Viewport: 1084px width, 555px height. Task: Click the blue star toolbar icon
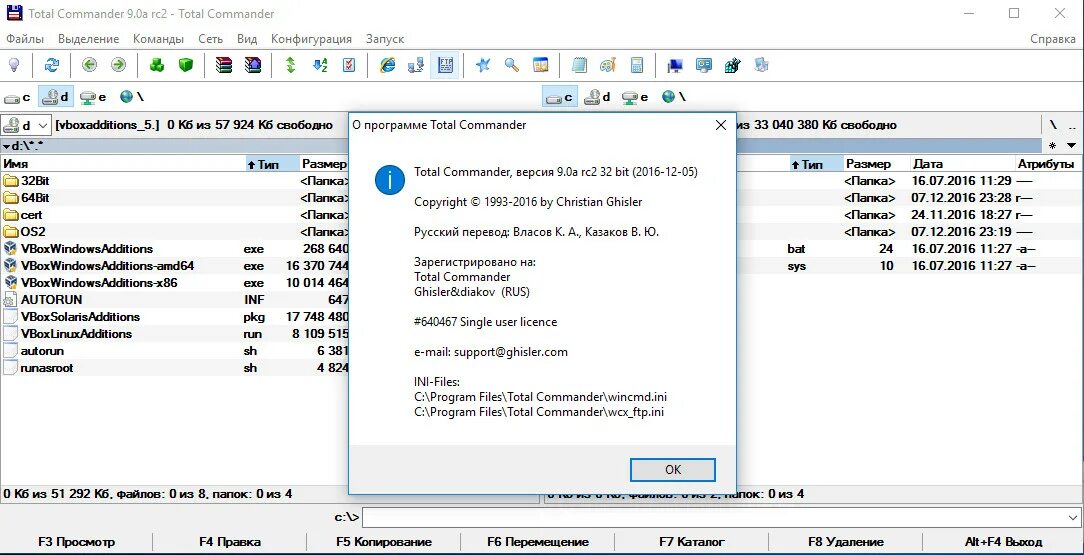483,66
